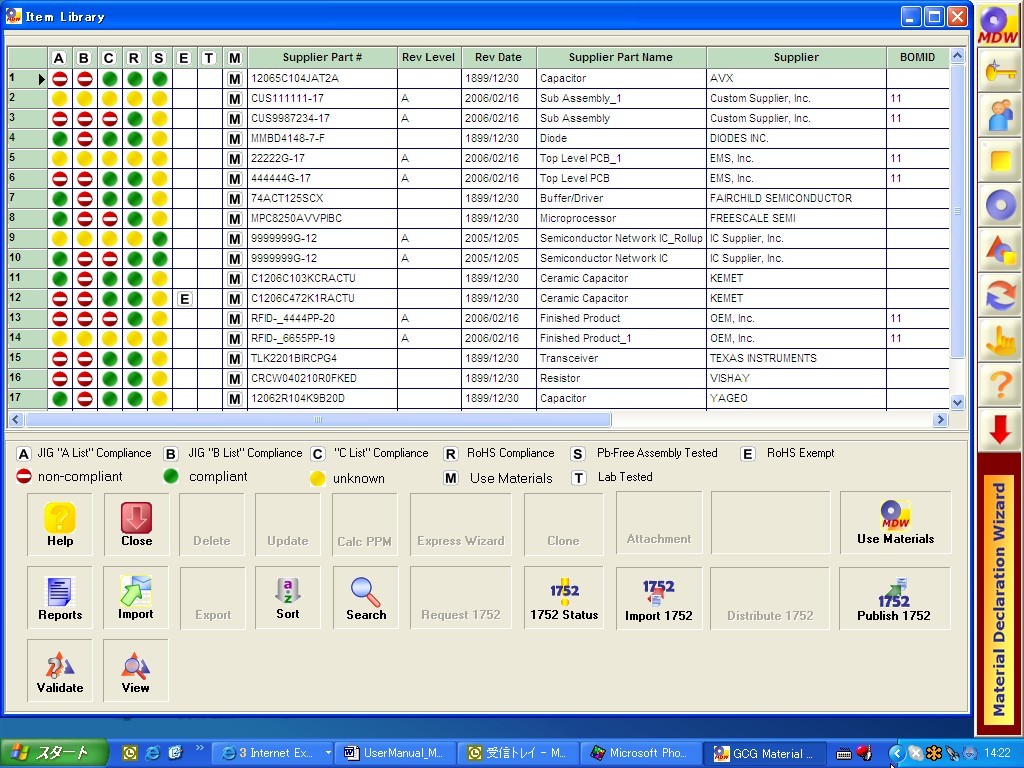Toggle Use Materials M box for 12065C104JAT2A

click(235, 78)
